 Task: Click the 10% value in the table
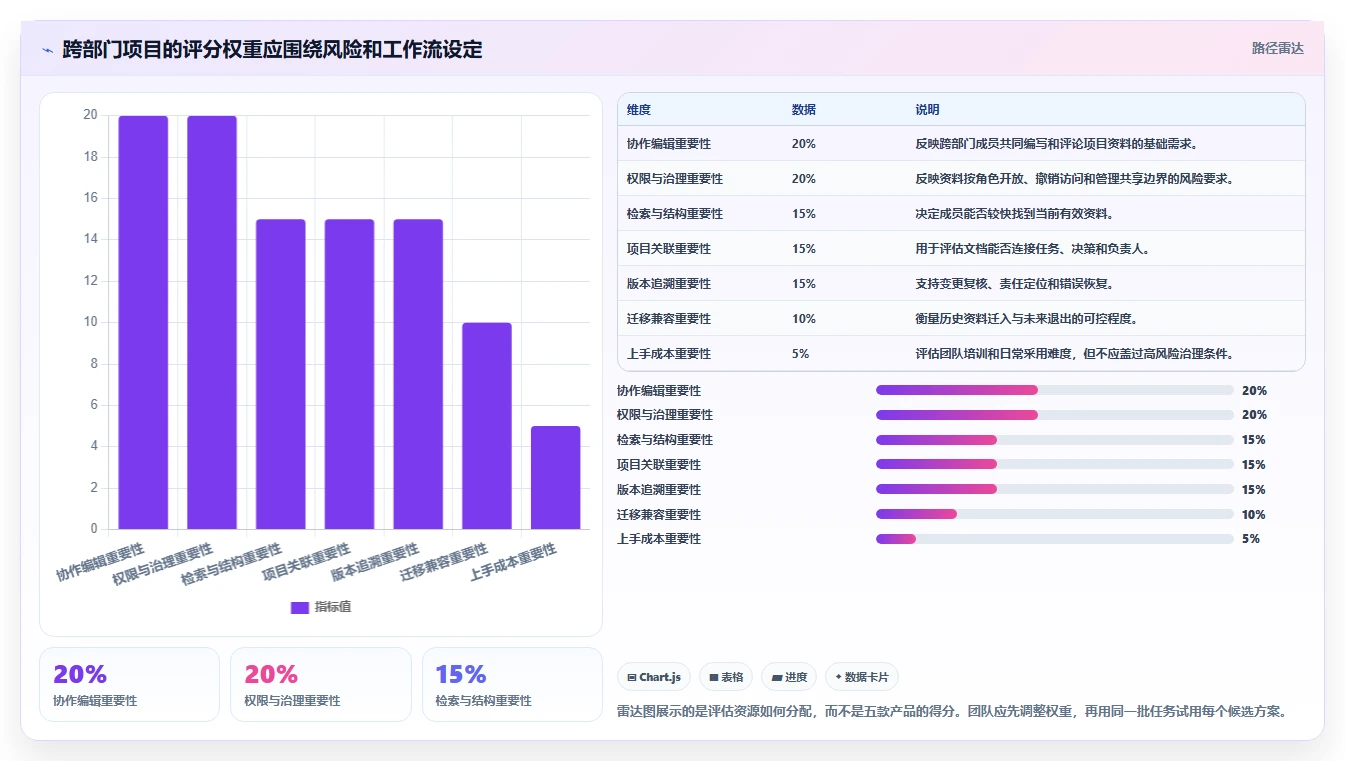tap(804, 319)
